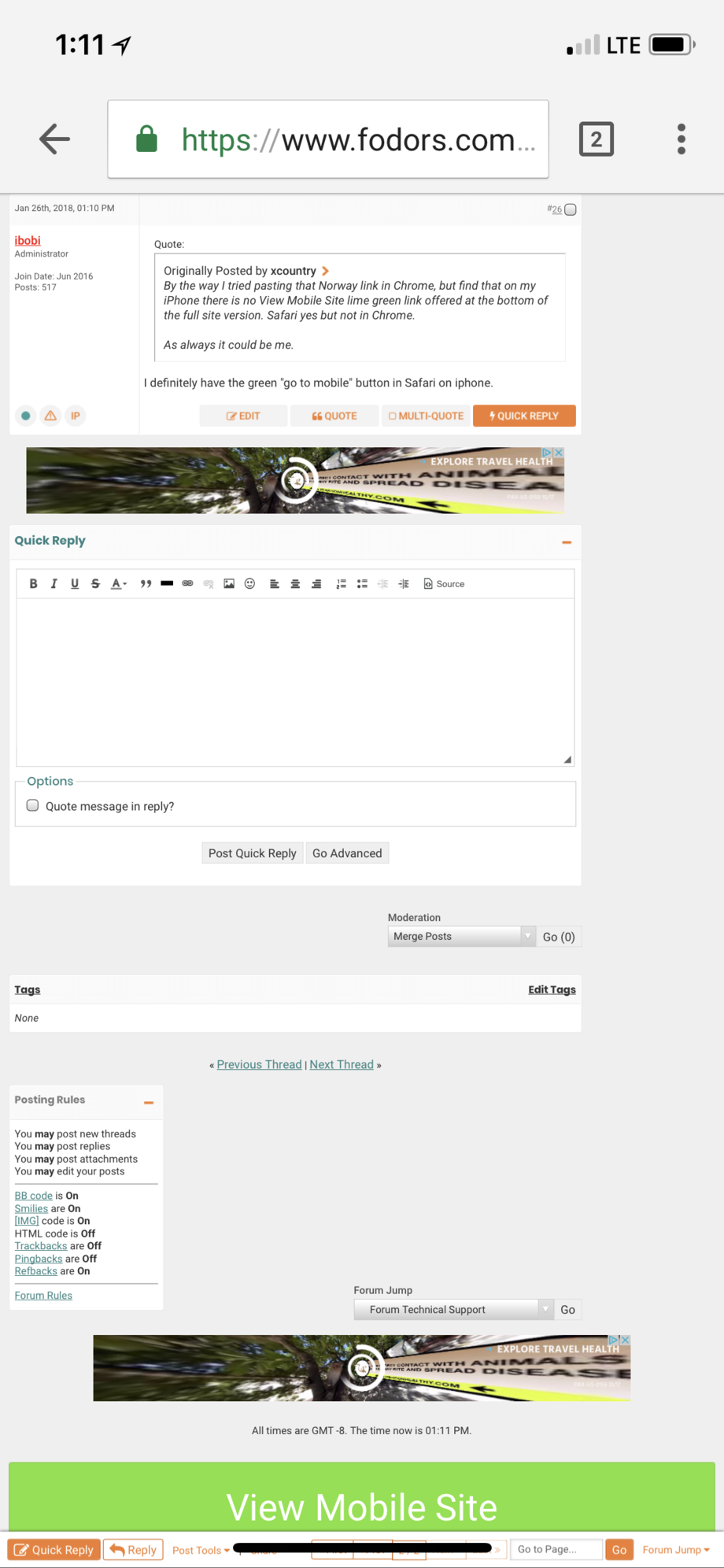This screenshot has height=1568, width=724.
Task: Tick the checkbox next to post #26
Action: pos(571,209)
